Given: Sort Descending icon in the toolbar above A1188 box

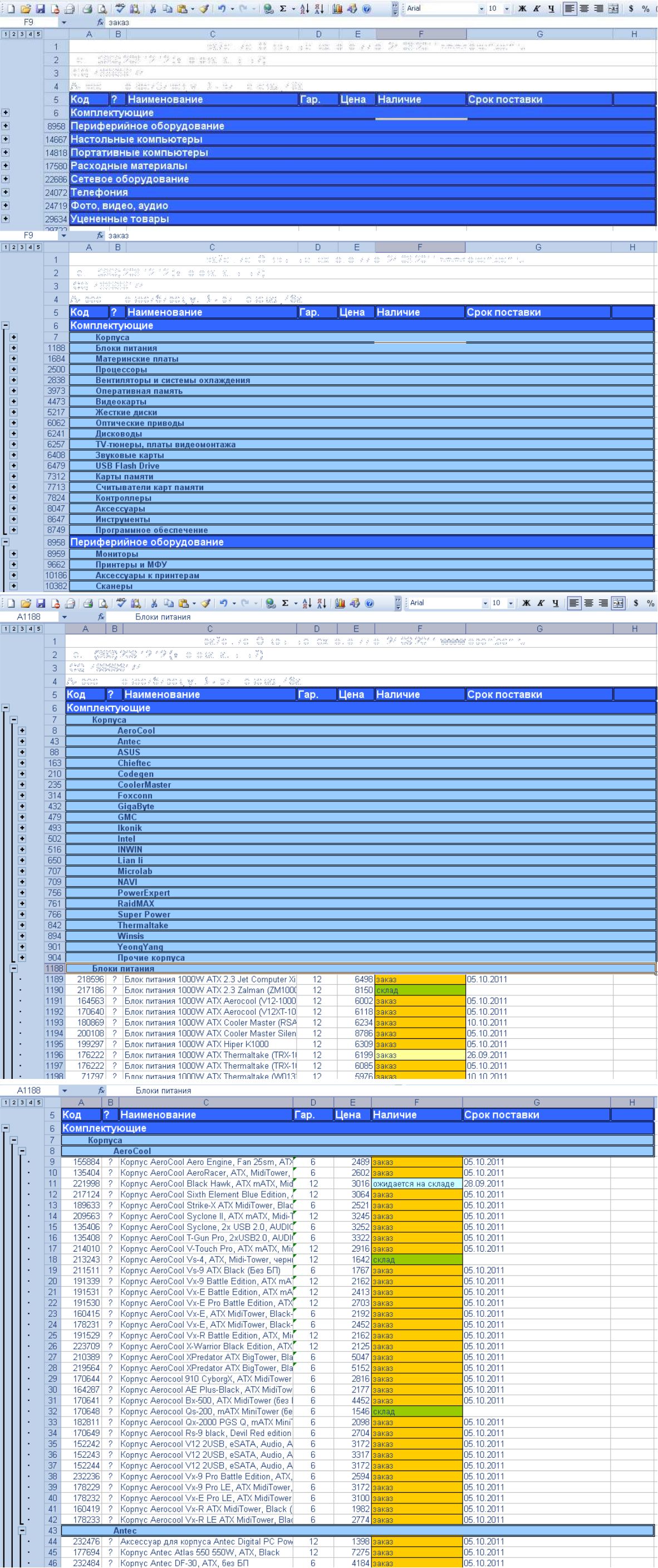Looking at the screenshot, I should click(x=322, y=603).
